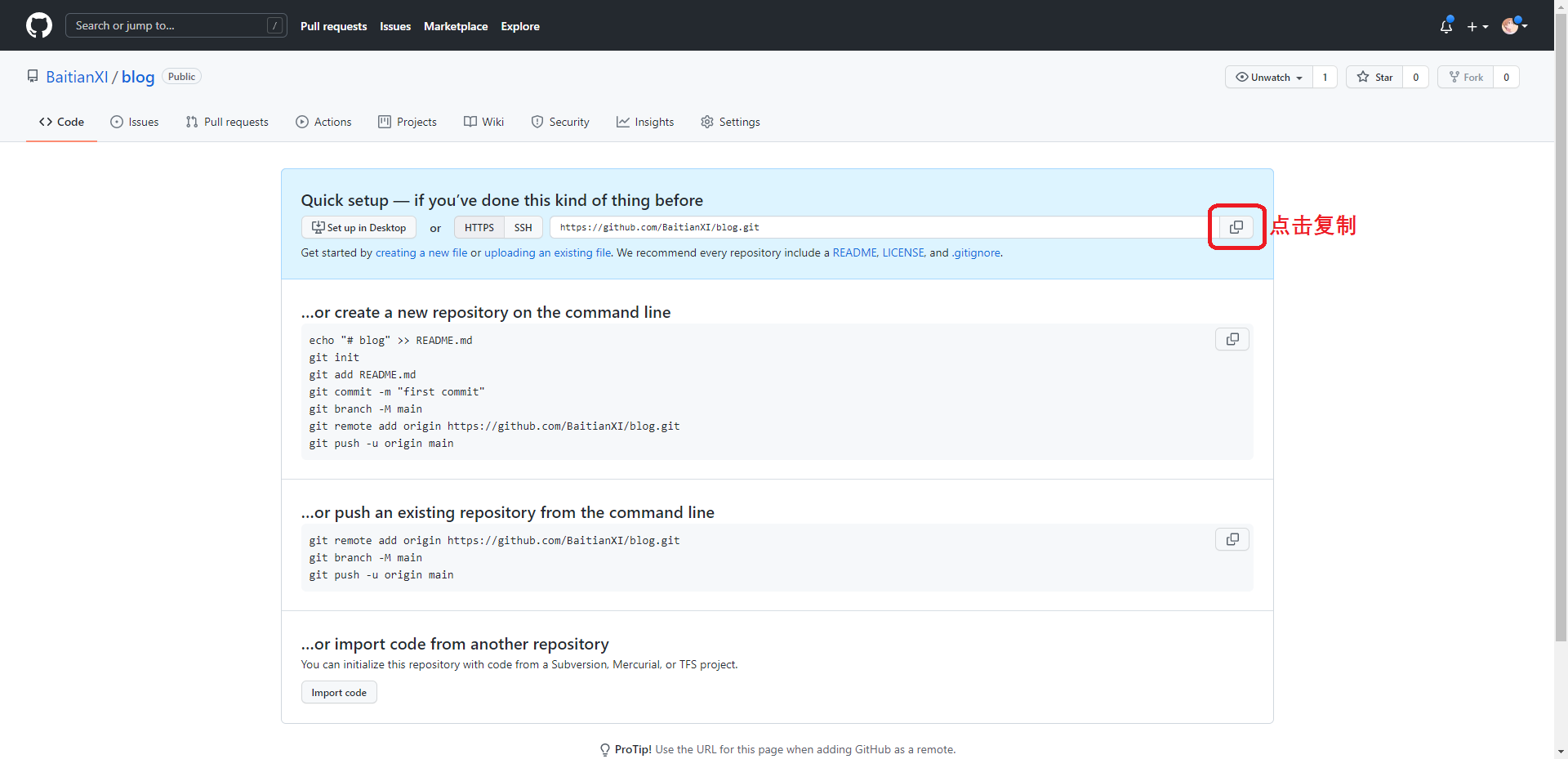Open the Security tab
The width and height of the screenshot is (1568, 759).
pos(560,122)
